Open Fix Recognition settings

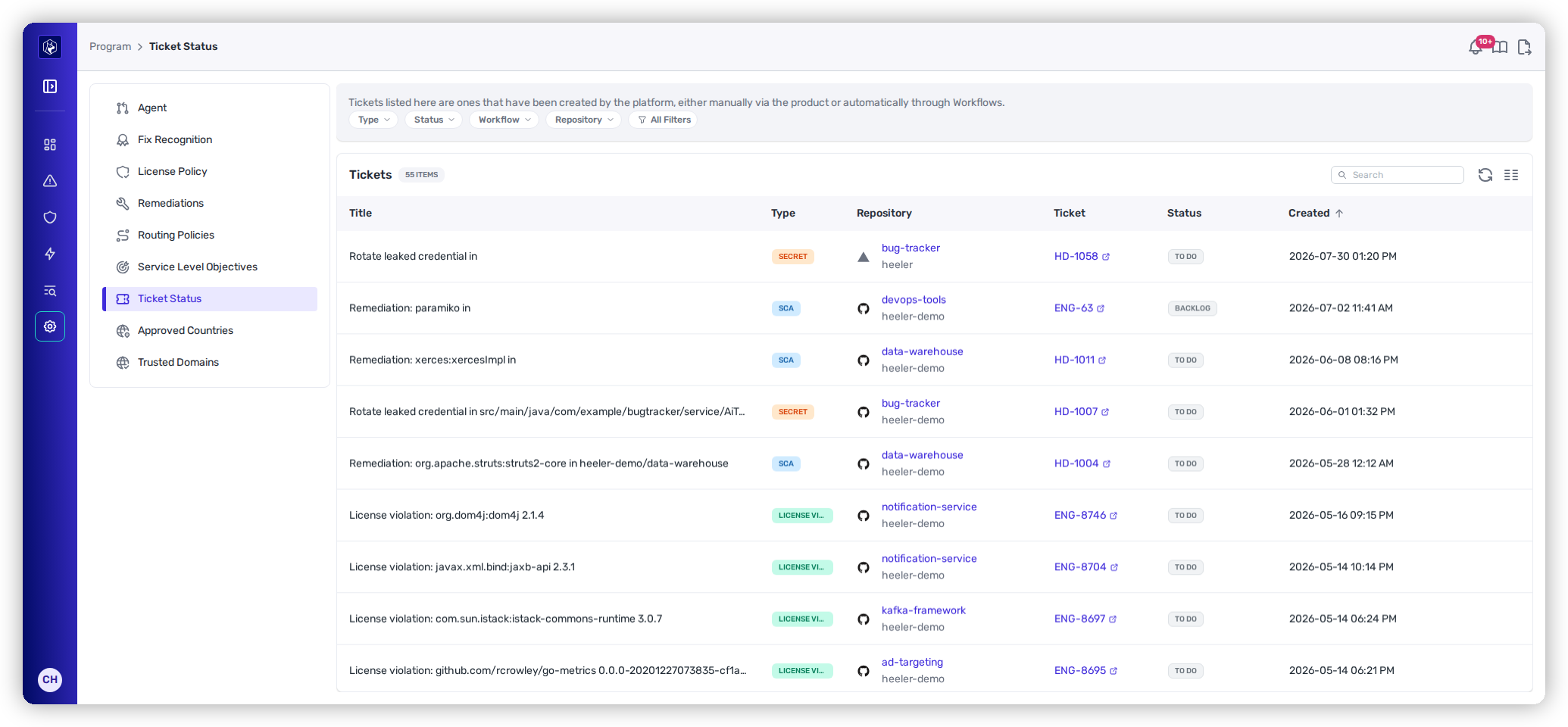click(x=210, y=140)
